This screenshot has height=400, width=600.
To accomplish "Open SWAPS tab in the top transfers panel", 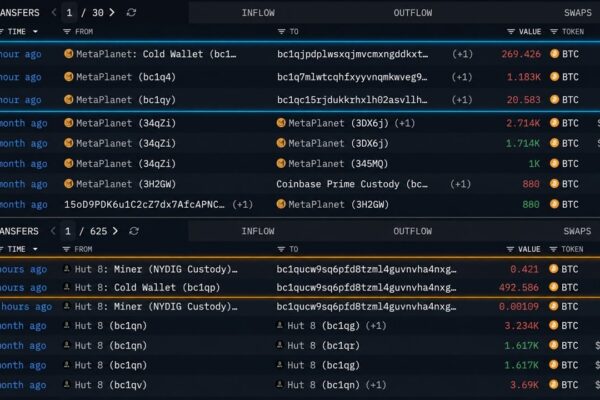I will (577, 13).
